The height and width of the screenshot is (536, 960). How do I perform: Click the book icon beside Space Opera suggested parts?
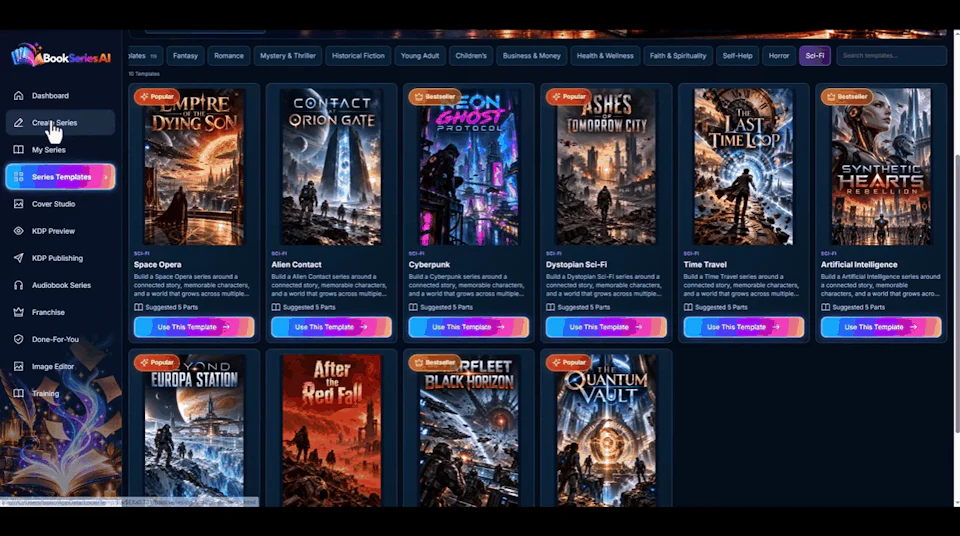click(138, 307)
